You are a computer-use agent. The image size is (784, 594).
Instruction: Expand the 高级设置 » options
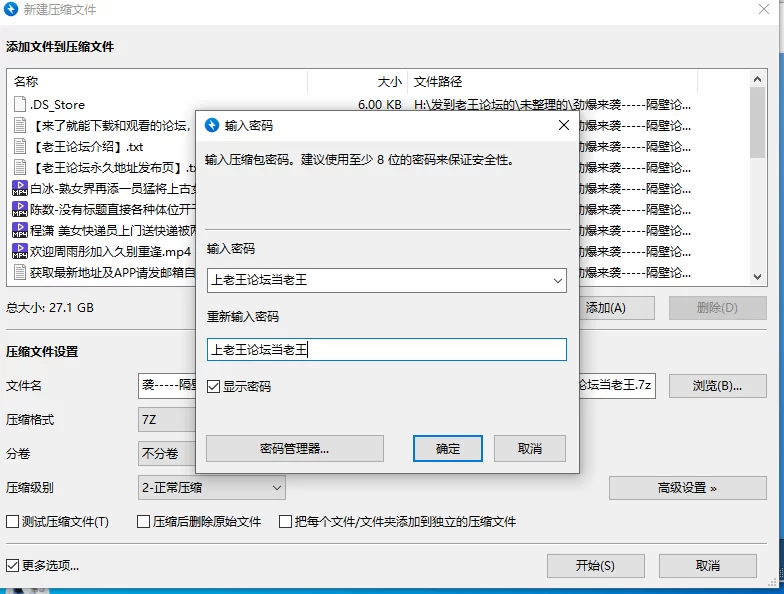click(687, 488)
